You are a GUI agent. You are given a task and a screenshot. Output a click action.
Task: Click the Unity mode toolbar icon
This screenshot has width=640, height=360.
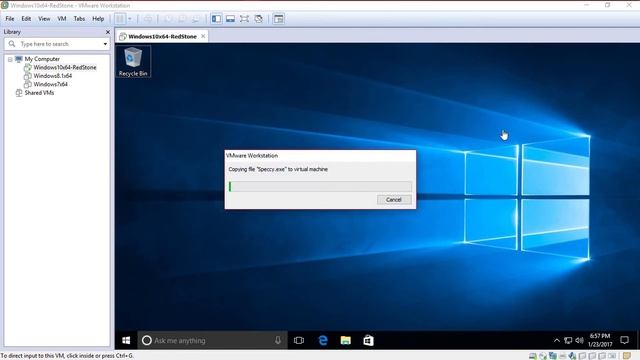[x=258, y=19]
